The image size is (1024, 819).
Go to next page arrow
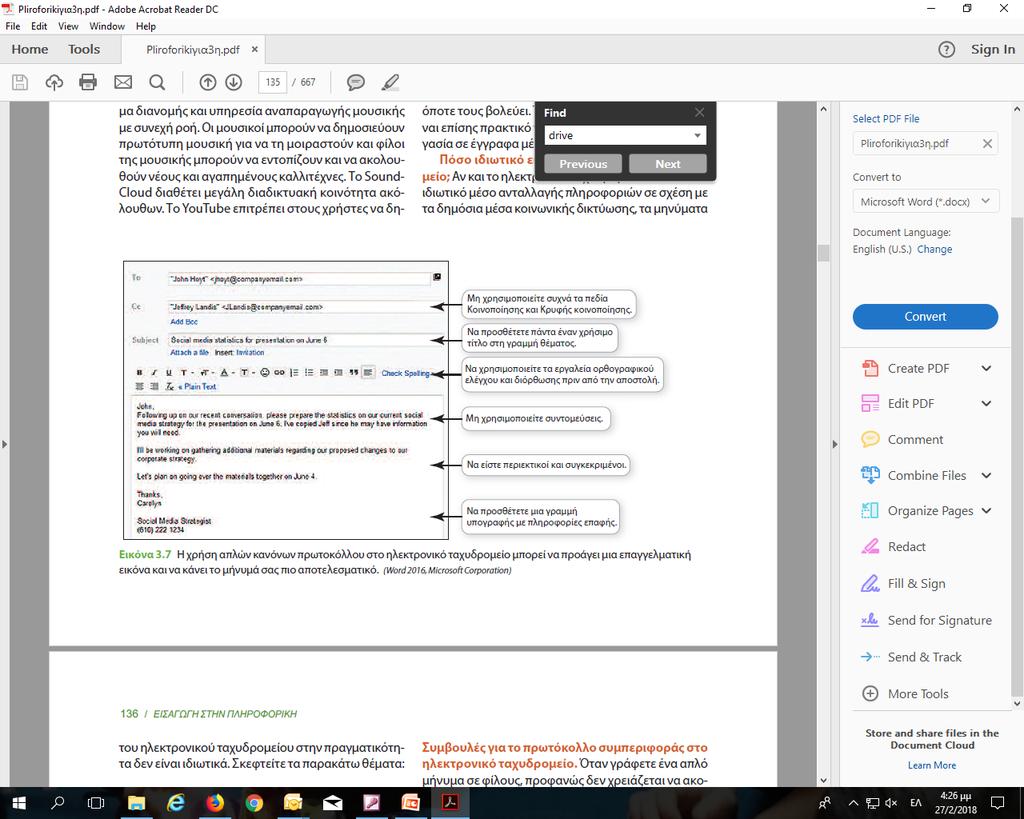tap(234, 82)
